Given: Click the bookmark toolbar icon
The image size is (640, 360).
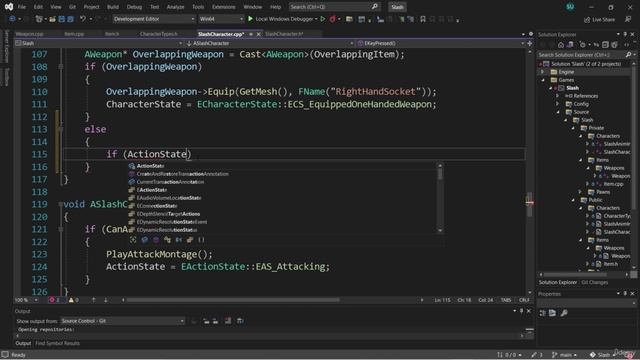Looking at the screenshot, I should pyautogui.click(x=423, y=19).
